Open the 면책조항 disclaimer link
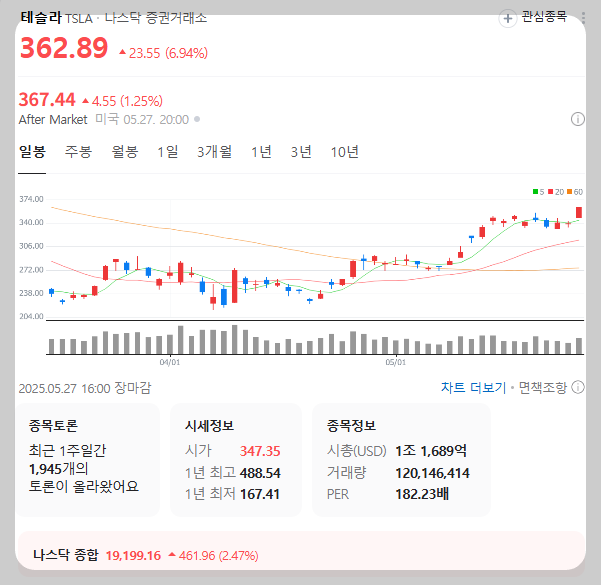The width and height of the screenshot is (601, 585). tap(542, 388)
